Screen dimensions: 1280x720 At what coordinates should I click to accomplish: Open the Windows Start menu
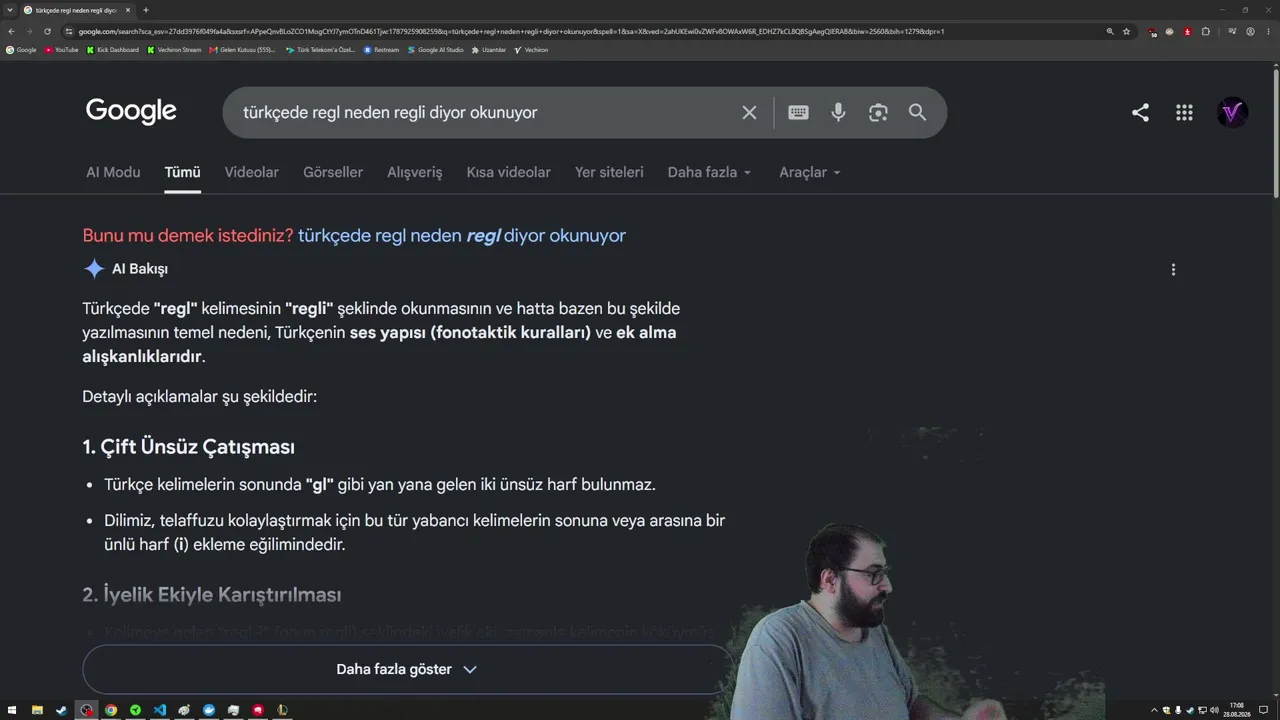click(13, 710)
